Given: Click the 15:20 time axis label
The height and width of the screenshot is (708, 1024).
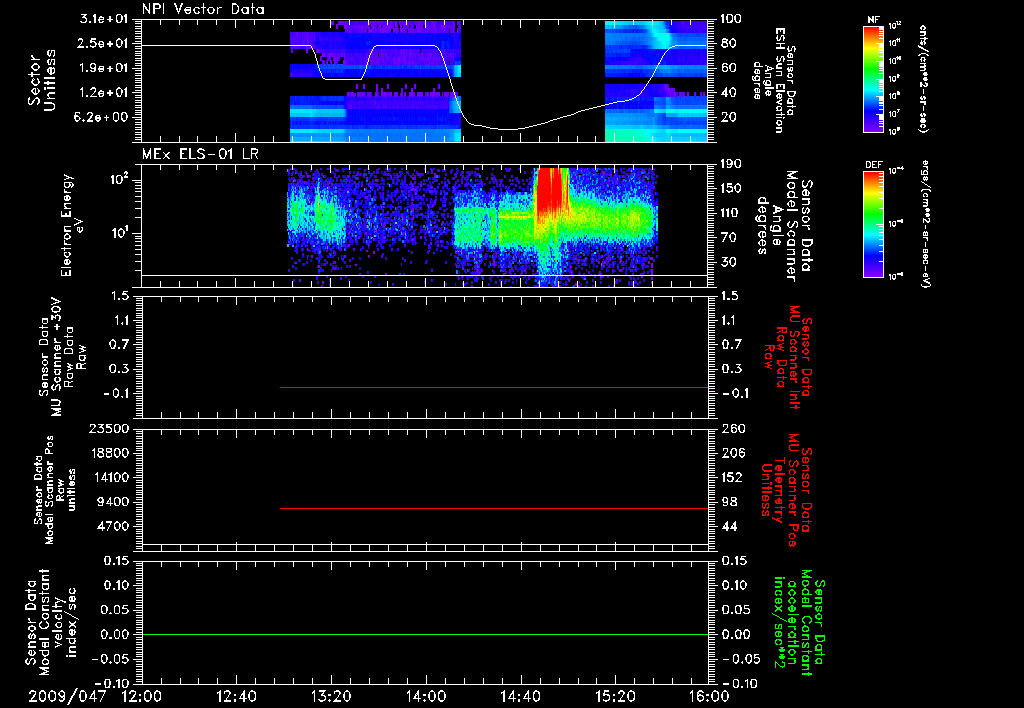Looking at the screenshot, I should (x=615, y=696).
